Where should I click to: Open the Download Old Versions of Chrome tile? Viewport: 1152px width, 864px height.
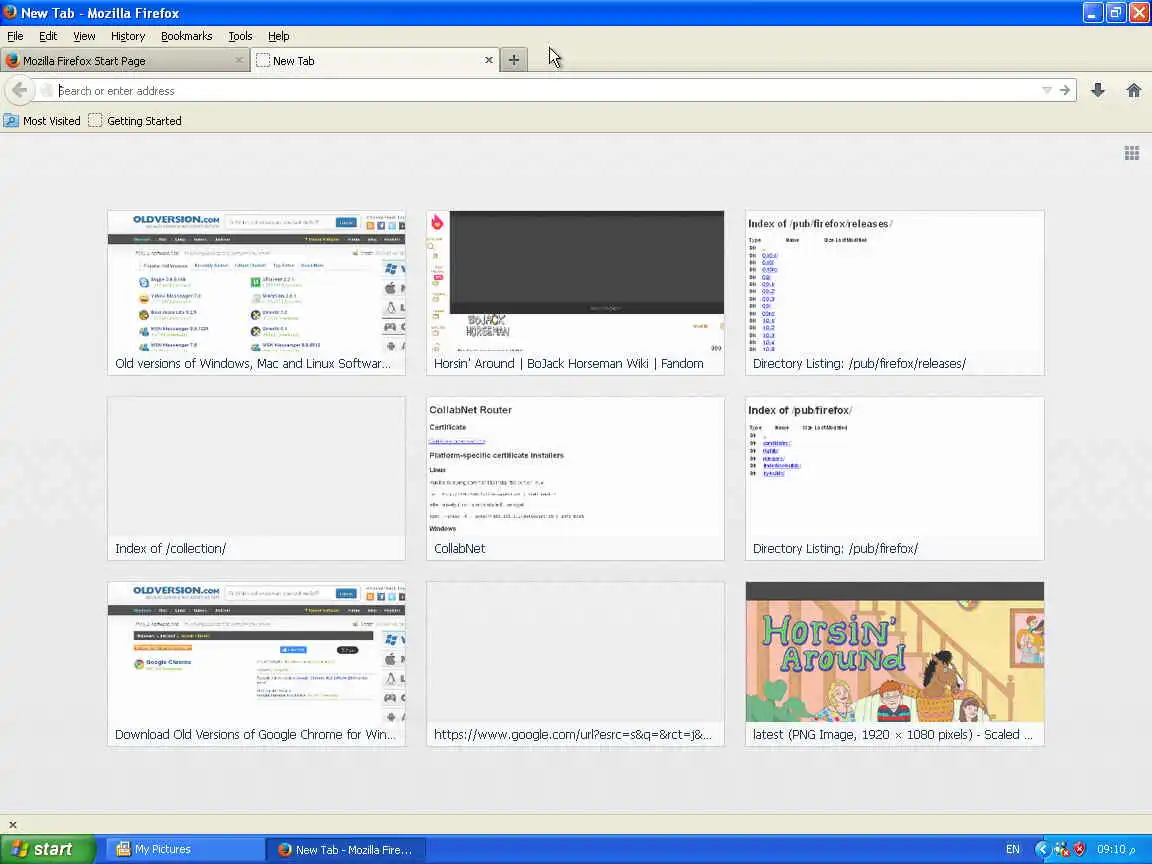pyautogui.click(x=256, y=664)
